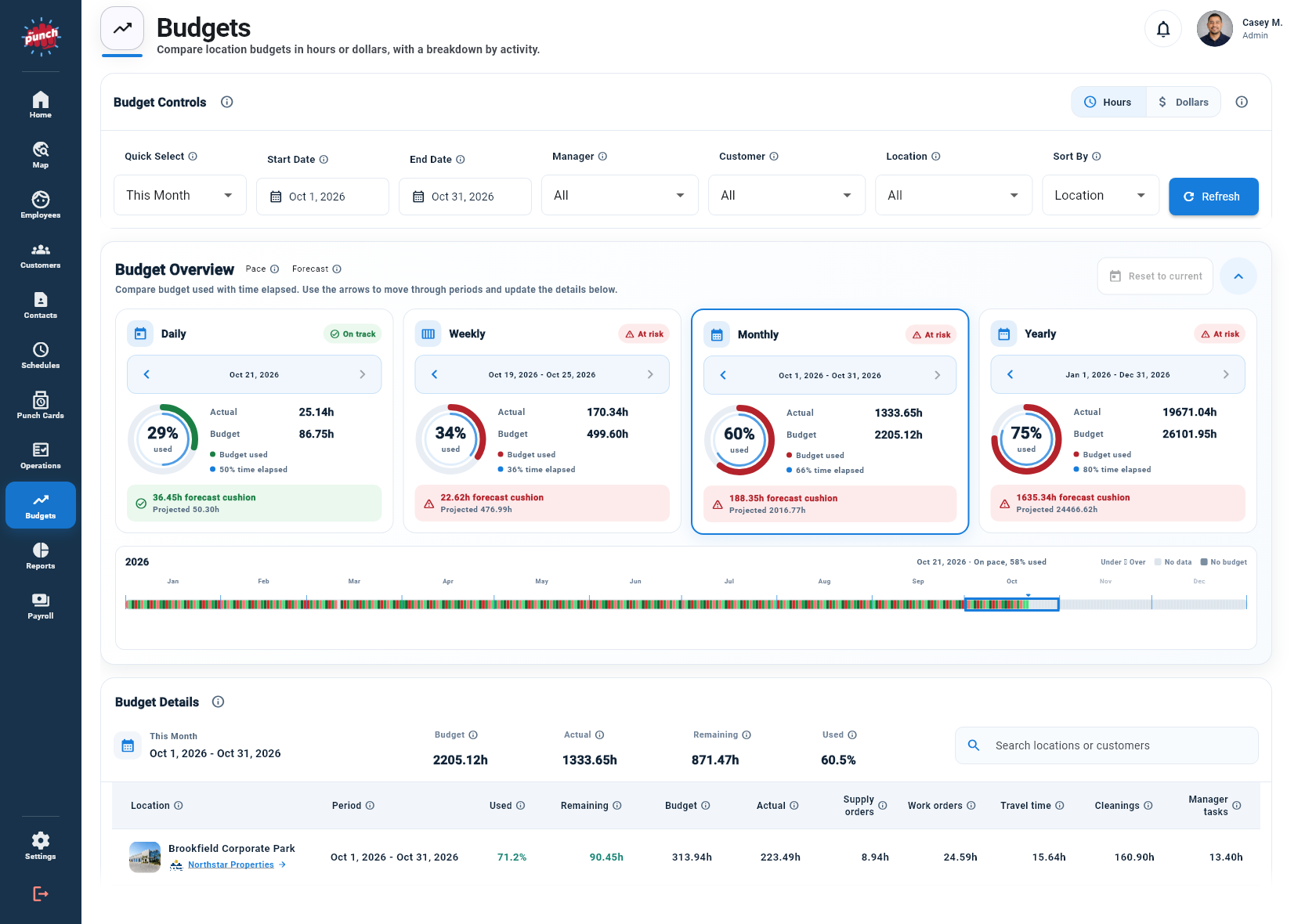Open Operations in the sidebar
This screenshot has width=1316, height=924.
(41, 456)
